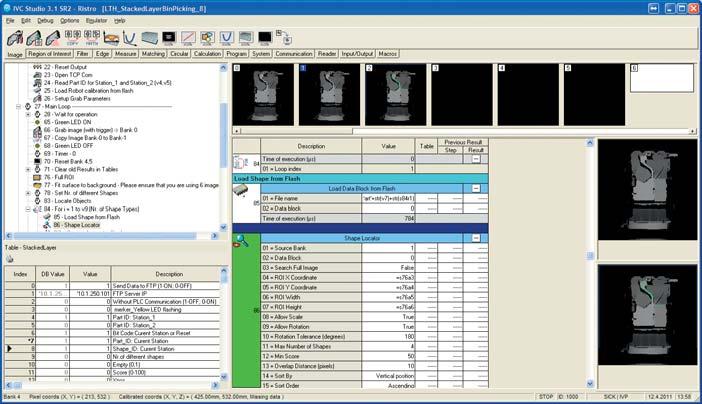Collapse the 84 - For i = 1 to v9 node
The width and height of the screenshot is (702, 404).
[28, 209]
